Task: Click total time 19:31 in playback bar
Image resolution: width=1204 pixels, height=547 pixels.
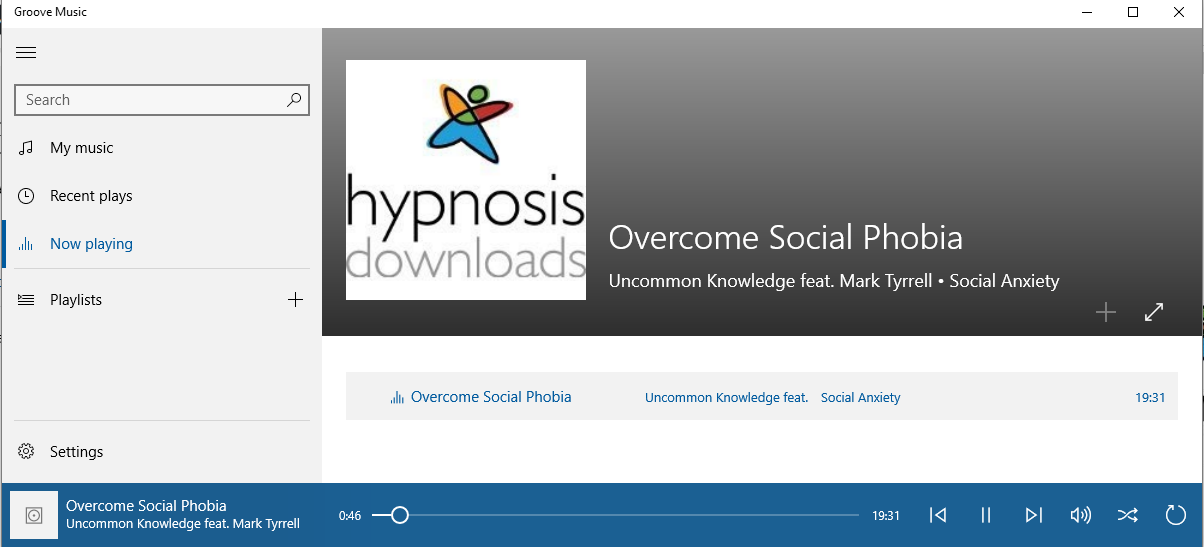Action: pyautogui.click(x=886, y=516)
